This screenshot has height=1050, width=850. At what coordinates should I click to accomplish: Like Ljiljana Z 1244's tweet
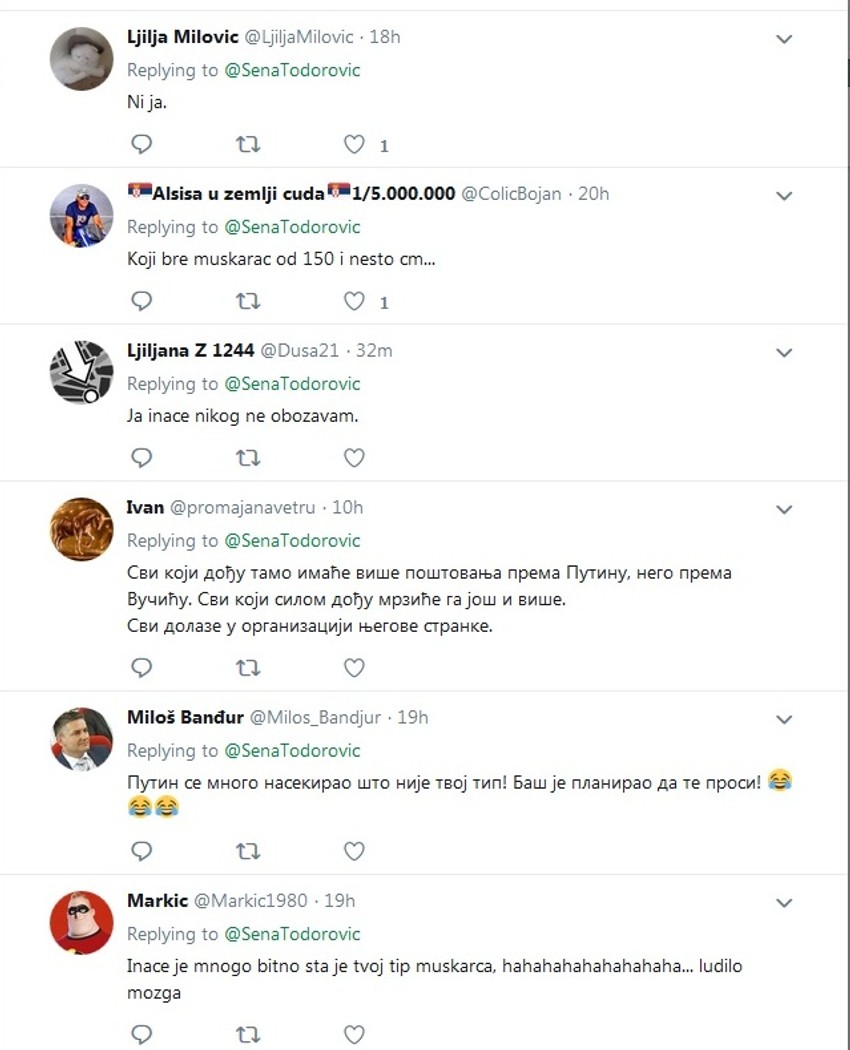pos(354,458)
